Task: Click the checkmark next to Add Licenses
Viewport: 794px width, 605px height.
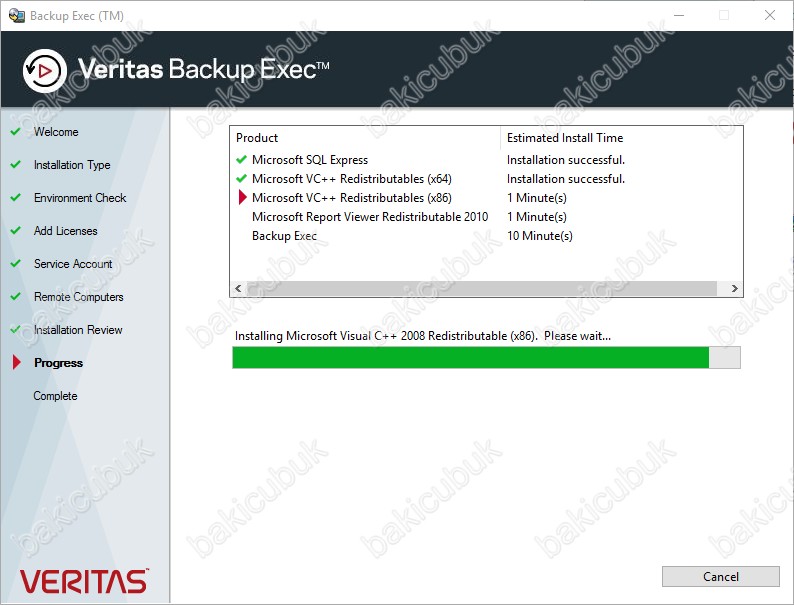Action: point(16,230)
